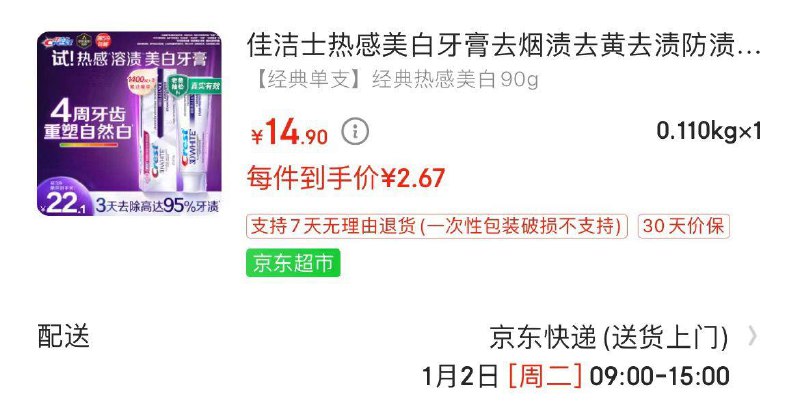Open the 佳洁士热感美白牙膏 product title

(504, 45)
